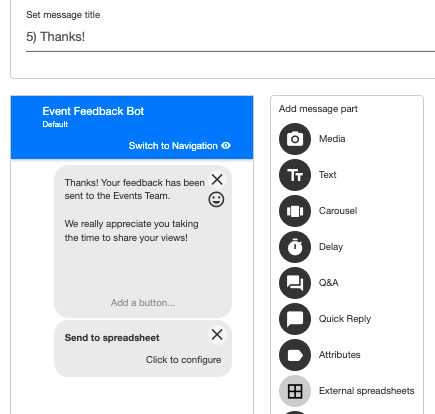This screenshot has width=435, height=414.
Task: Click Add a button placeholder
Action: click(x=143, y=303)
